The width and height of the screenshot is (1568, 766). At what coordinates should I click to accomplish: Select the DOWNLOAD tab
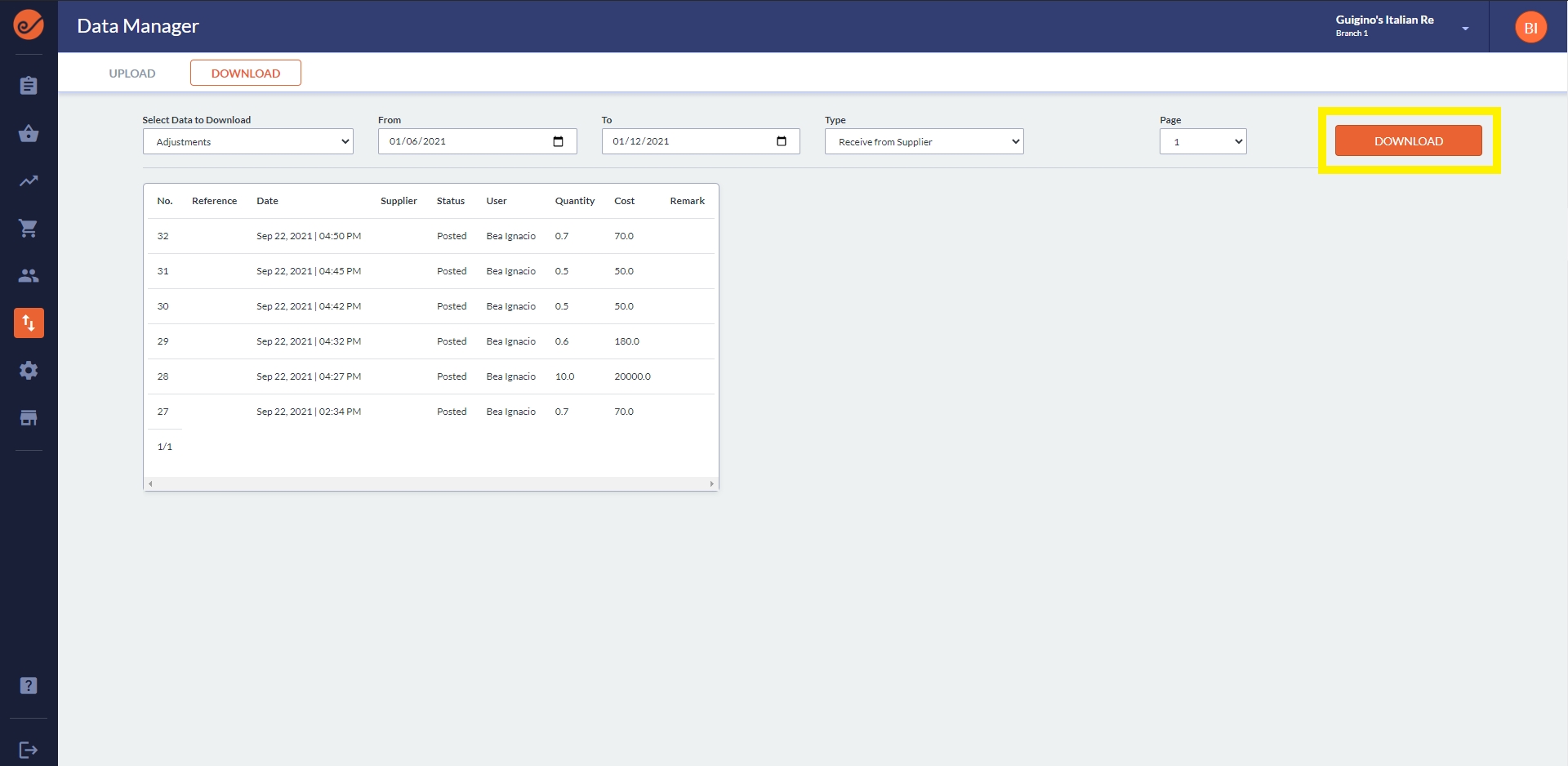(x=246, y=73)
